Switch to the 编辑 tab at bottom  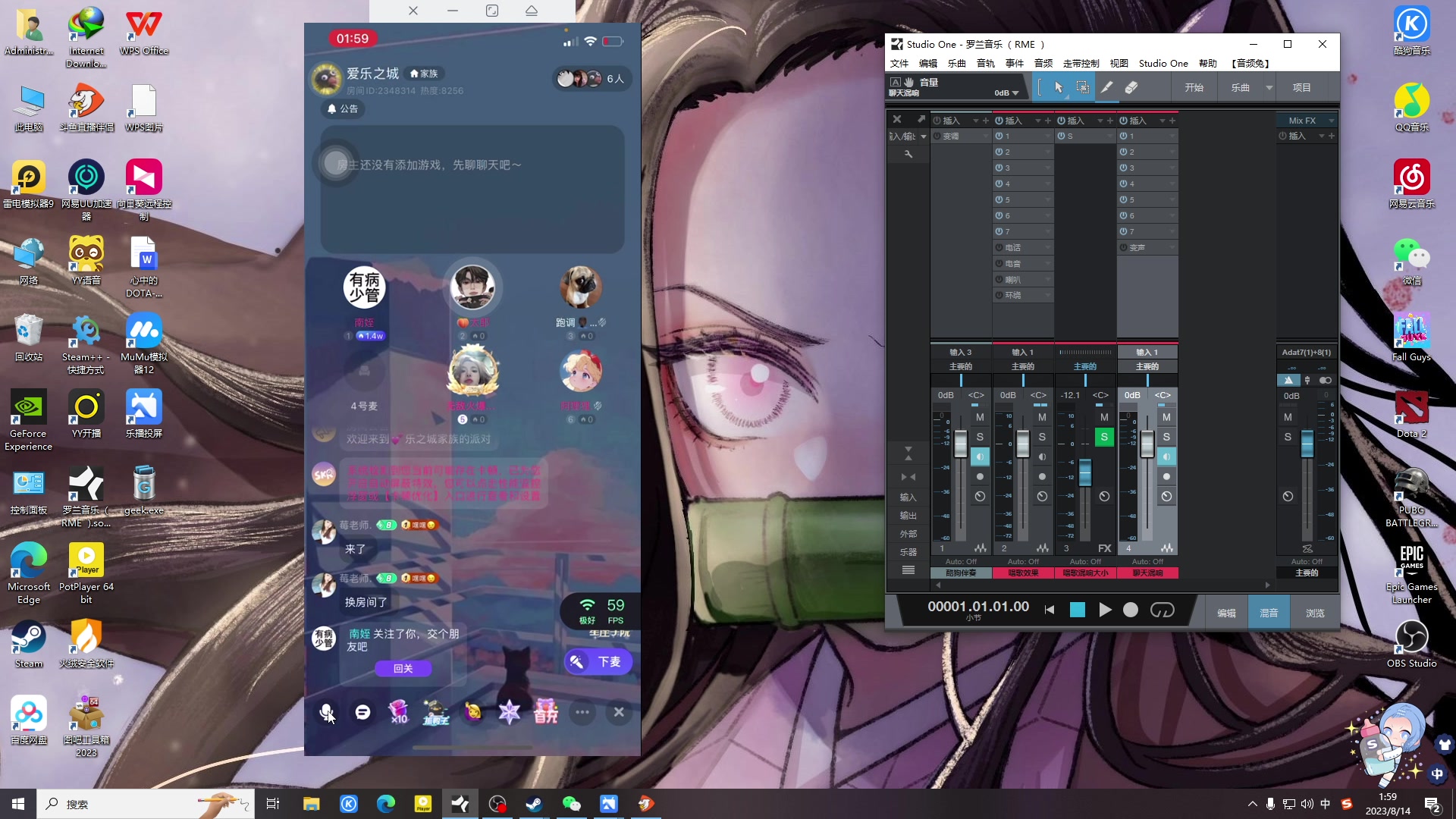(x=1226, y=613)
